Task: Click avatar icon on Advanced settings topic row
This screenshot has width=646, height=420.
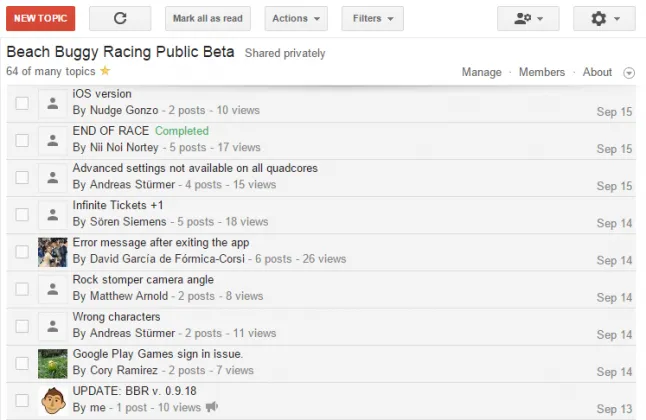Action: click(x=53, y=178)
